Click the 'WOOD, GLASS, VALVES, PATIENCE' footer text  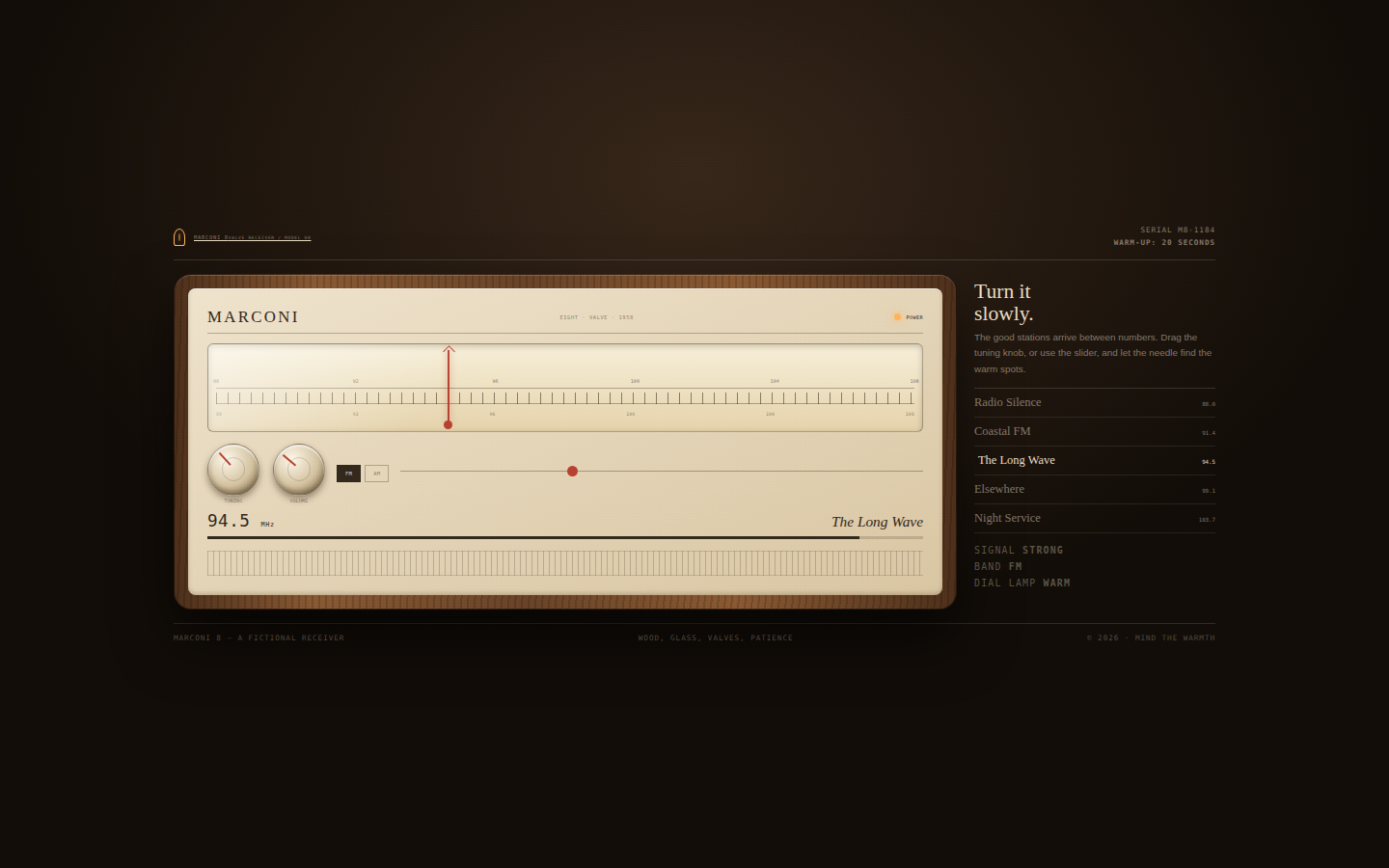point(716,638)
